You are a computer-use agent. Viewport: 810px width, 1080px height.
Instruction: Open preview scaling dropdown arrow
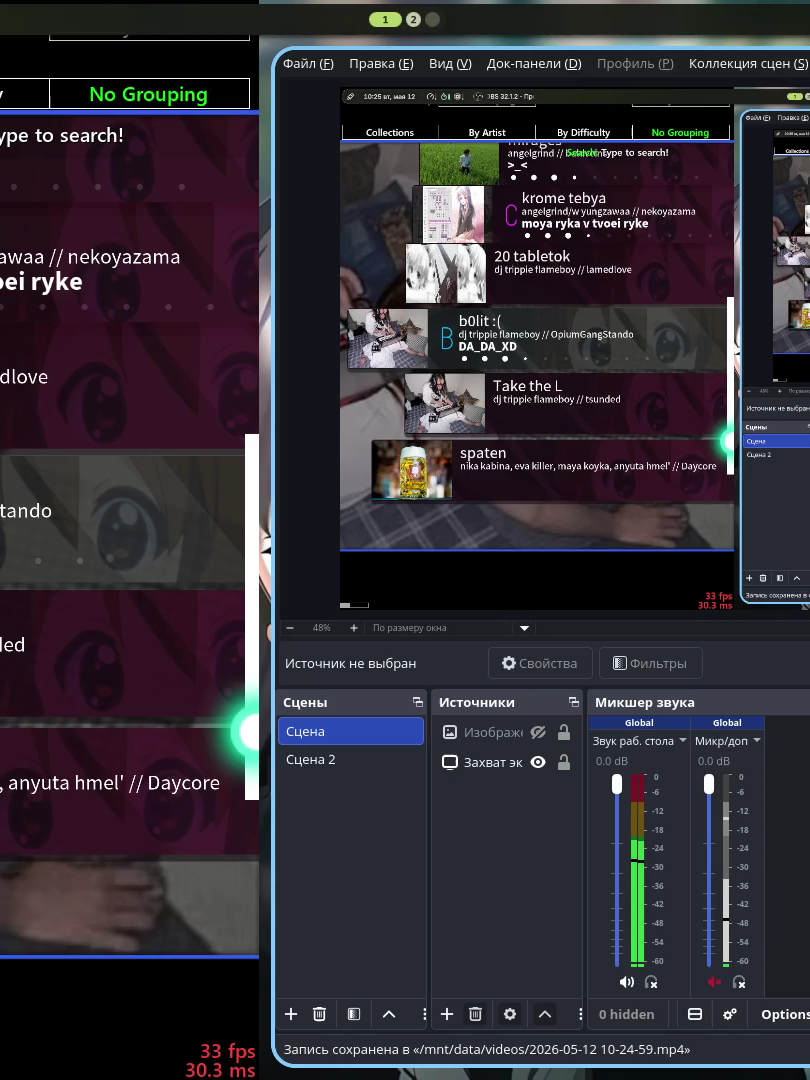(524, 627)
